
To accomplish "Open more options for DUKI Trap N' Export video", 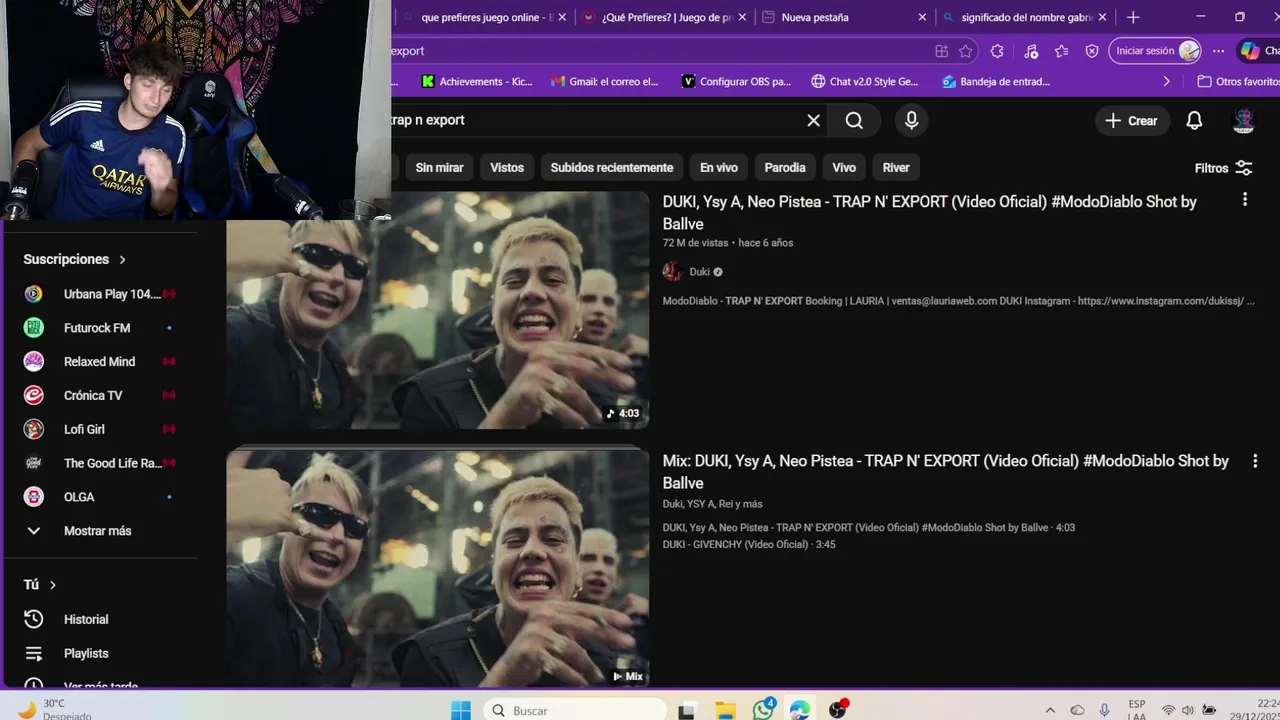I will [1245, 200].
